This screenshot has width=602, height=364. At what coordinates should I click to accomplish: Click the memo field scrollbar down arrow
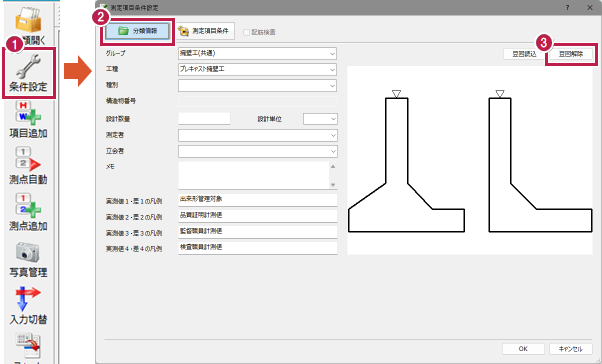pos(333,185)
